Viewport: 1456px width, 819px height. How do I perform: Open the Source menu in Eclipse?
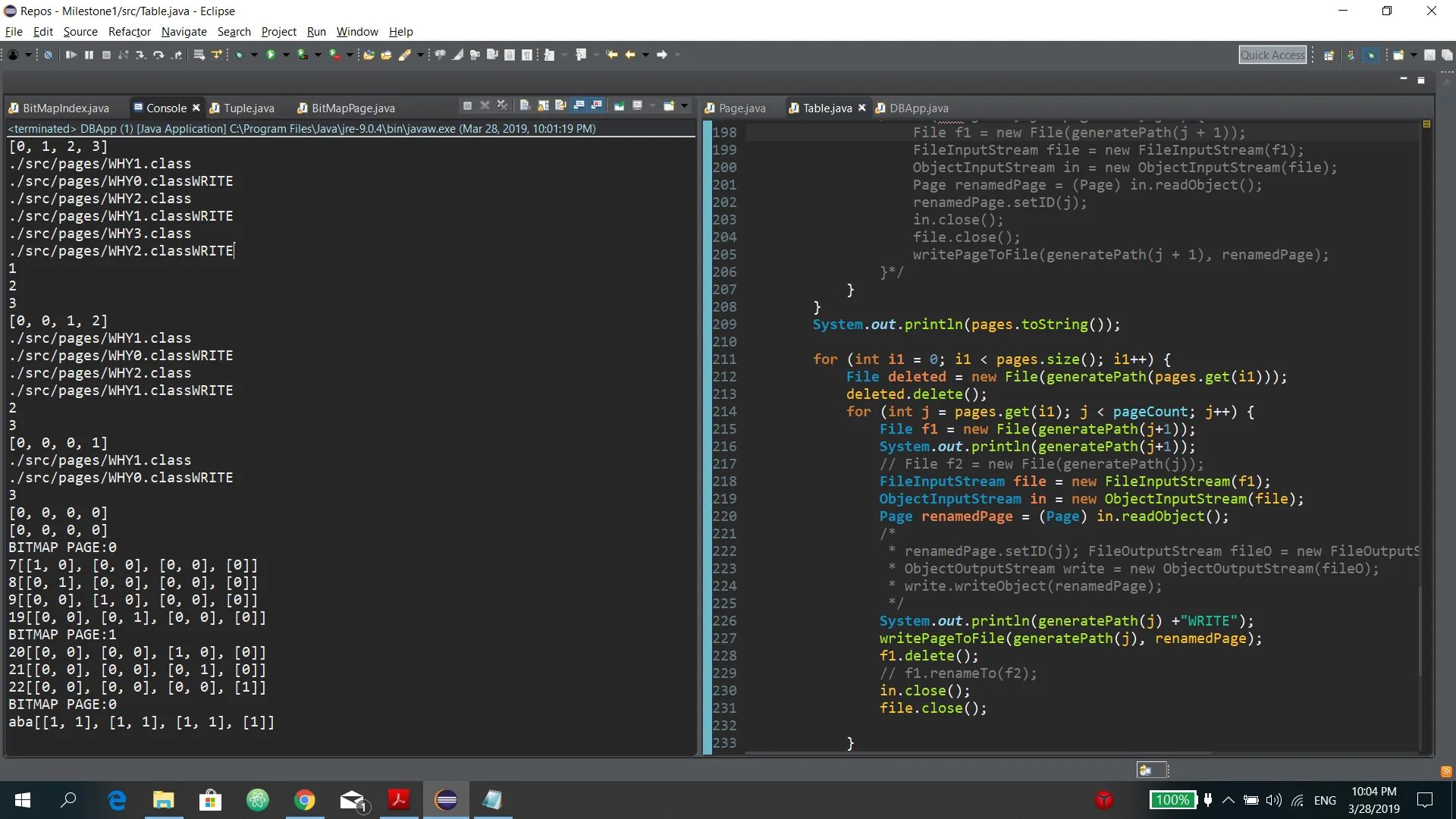click(81, 31)
